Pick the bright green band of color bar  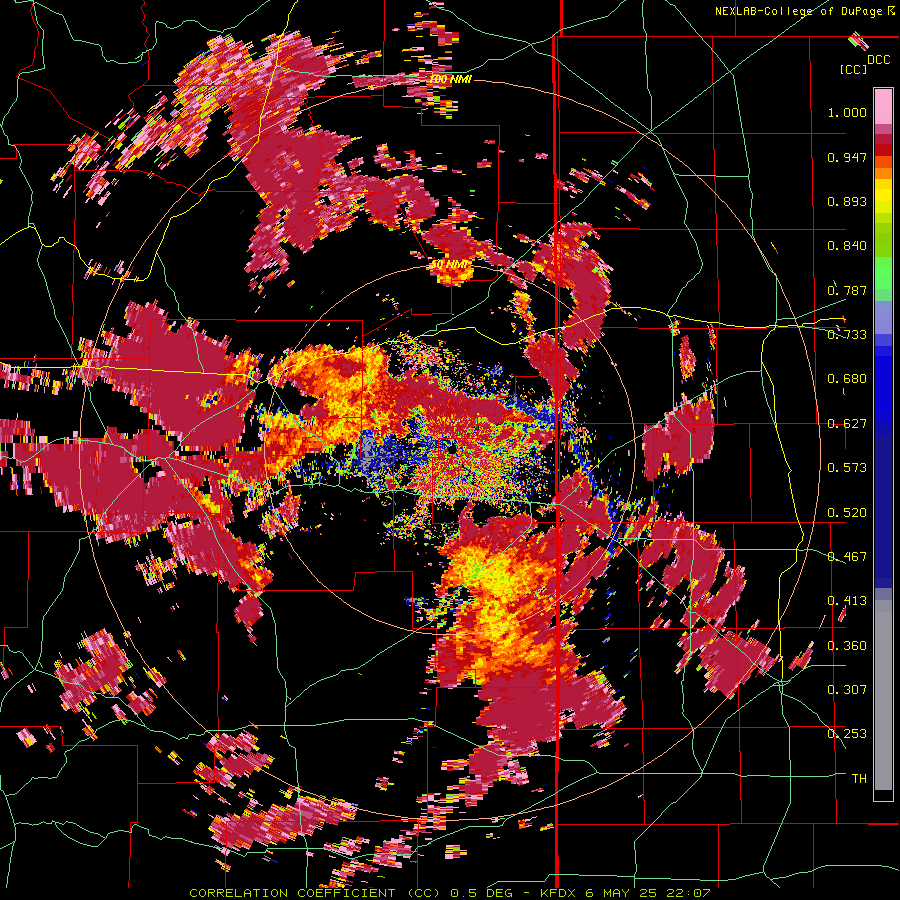[883, 273]
